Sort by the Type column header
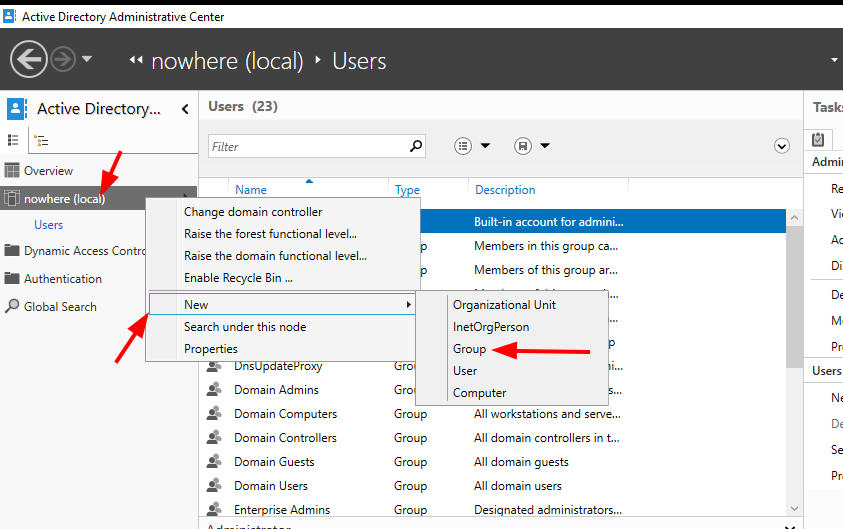The height and width of the screenshot is (529, 843). coord(408,190)
